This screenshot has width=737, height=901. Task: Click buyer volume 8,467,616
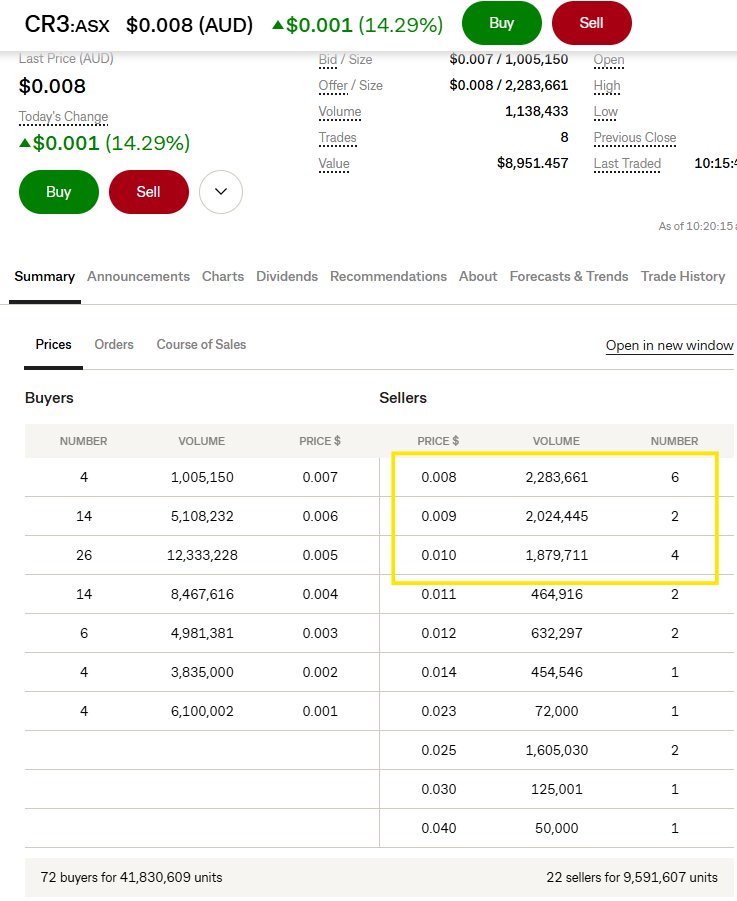pyautogui.click(x=202, y=594)
